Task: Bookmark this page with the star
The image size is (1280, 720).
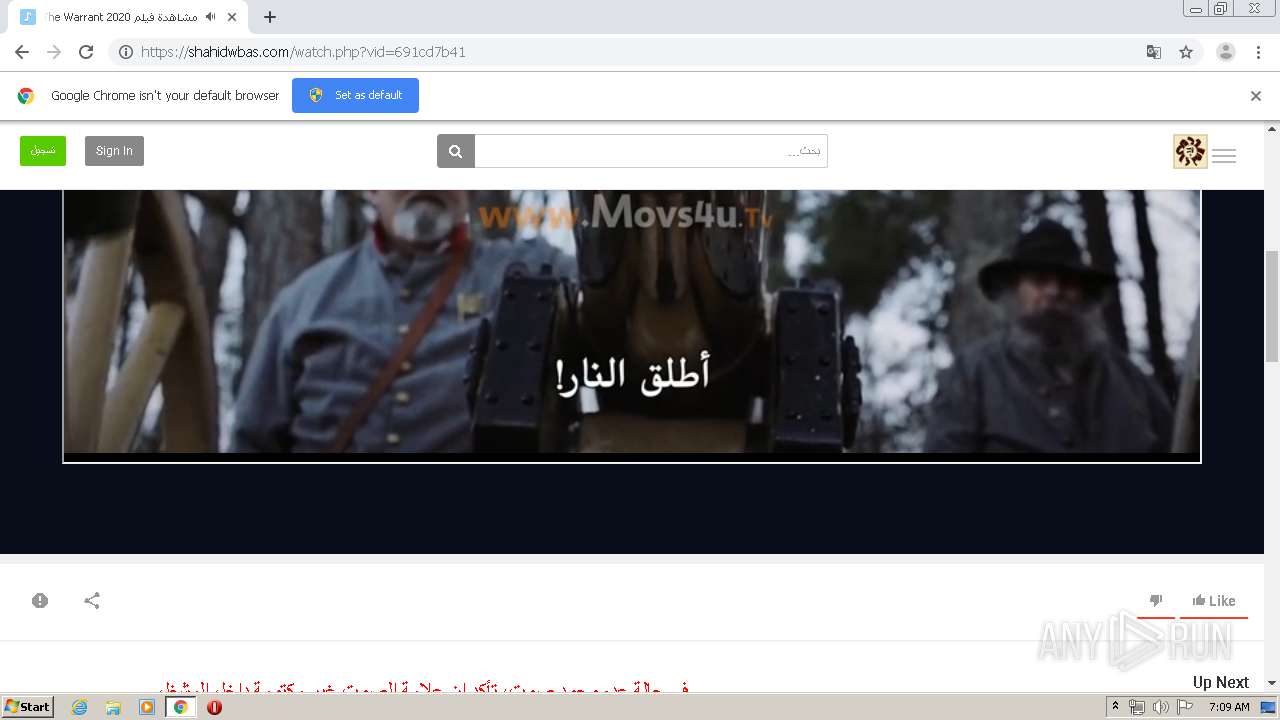Action: (1186, 52)
